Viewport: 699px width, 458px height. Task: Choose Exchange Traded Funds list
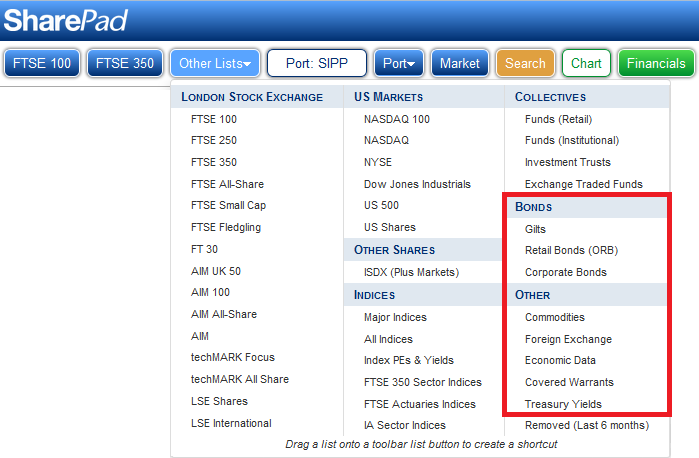[x=584, y=184]
